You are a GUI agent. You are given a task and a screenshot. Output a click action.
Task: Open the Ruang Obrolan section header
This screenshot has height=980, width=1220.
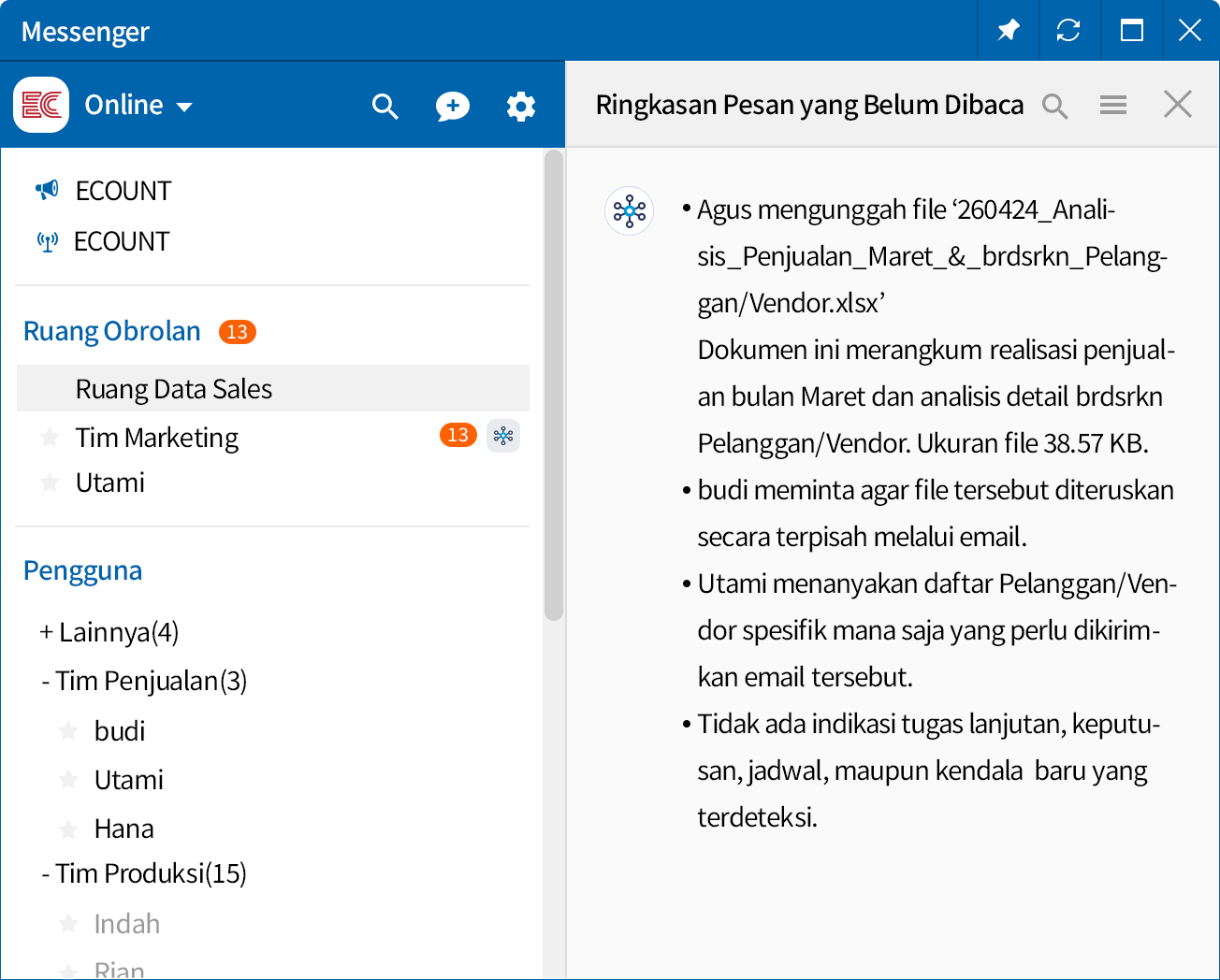click(112, 331)
